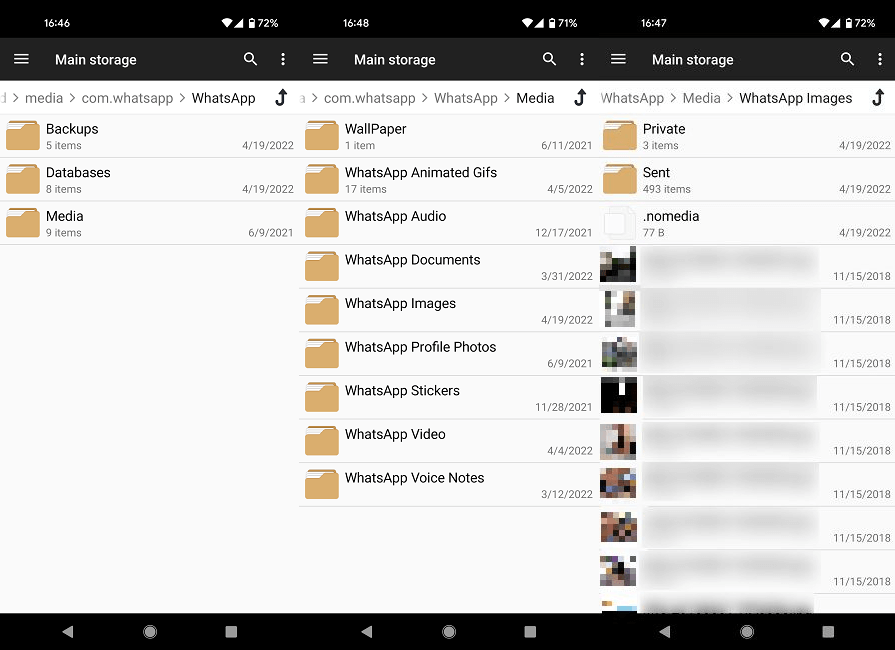Select the Media breadcrumb in the right panel
The height and width of the screenshot is (650, 895).
pos(702,98)
